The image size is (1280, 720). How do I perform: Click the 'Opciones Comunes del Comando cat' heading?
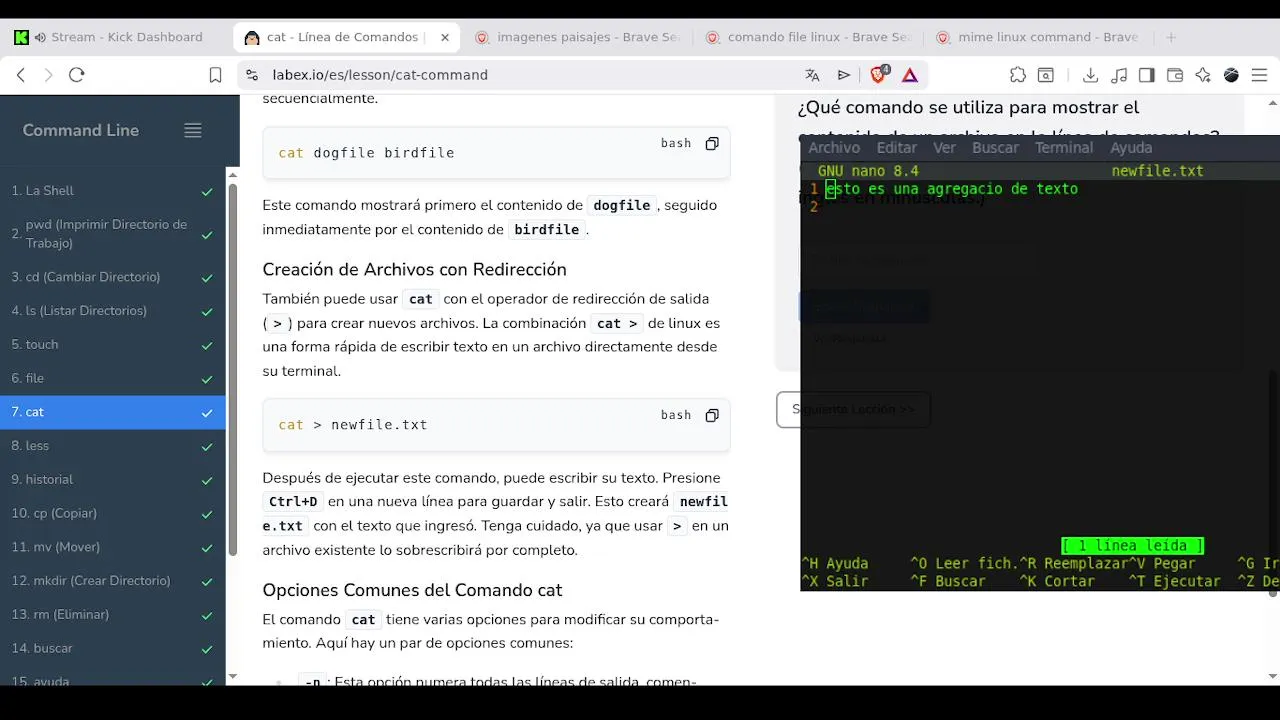tap(412, 590)
